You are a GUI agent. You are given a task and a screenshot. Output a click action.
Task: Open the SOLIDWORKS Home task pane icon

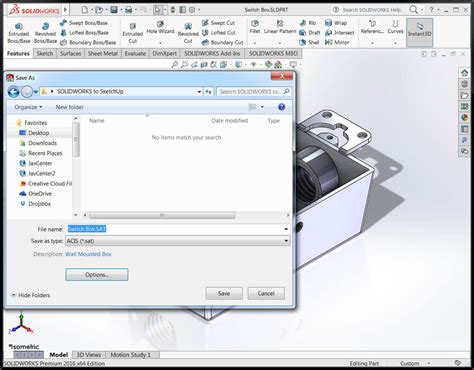pyautogui.click(x=464, y=73)
